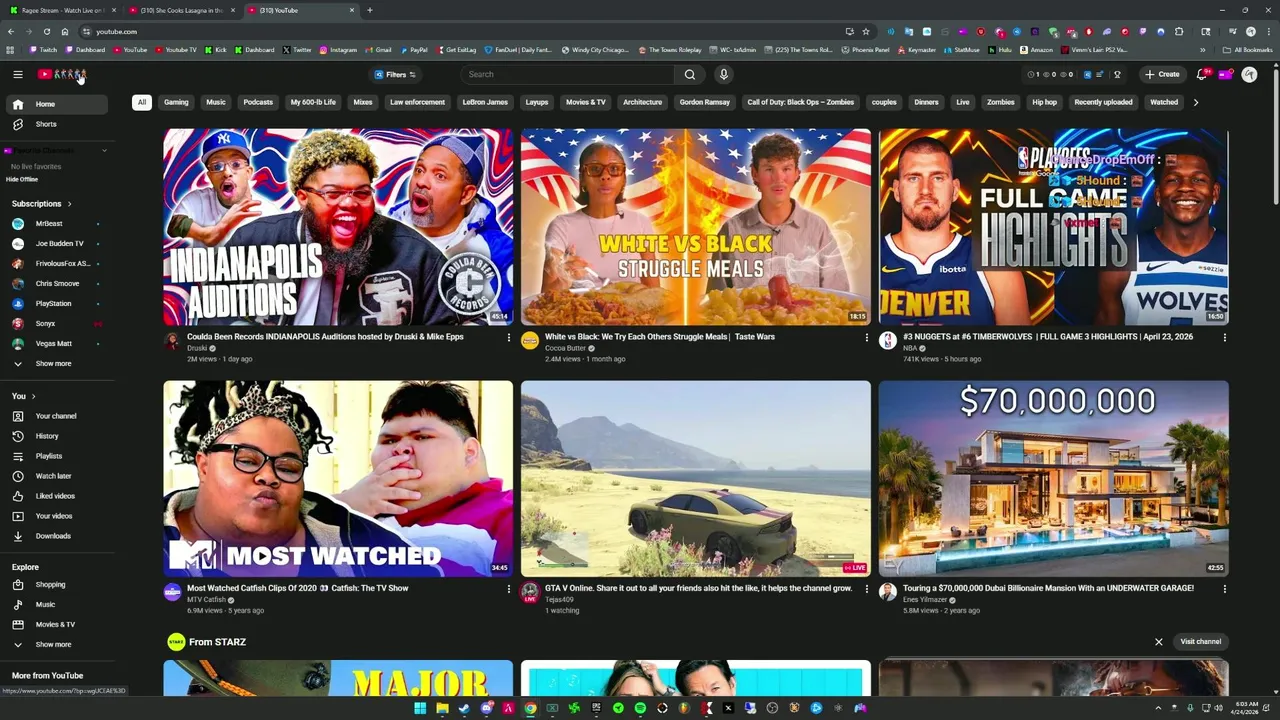Screen dimensions: 1280x720
Task: Collapse the Favorite Channels section
Action: pyautogui.click(x=104, y=151)
